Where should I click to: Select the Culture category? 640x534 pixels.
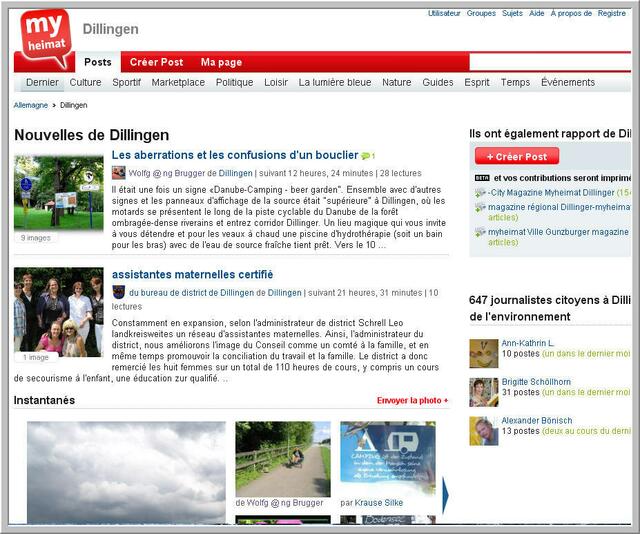tap(85, 82)
